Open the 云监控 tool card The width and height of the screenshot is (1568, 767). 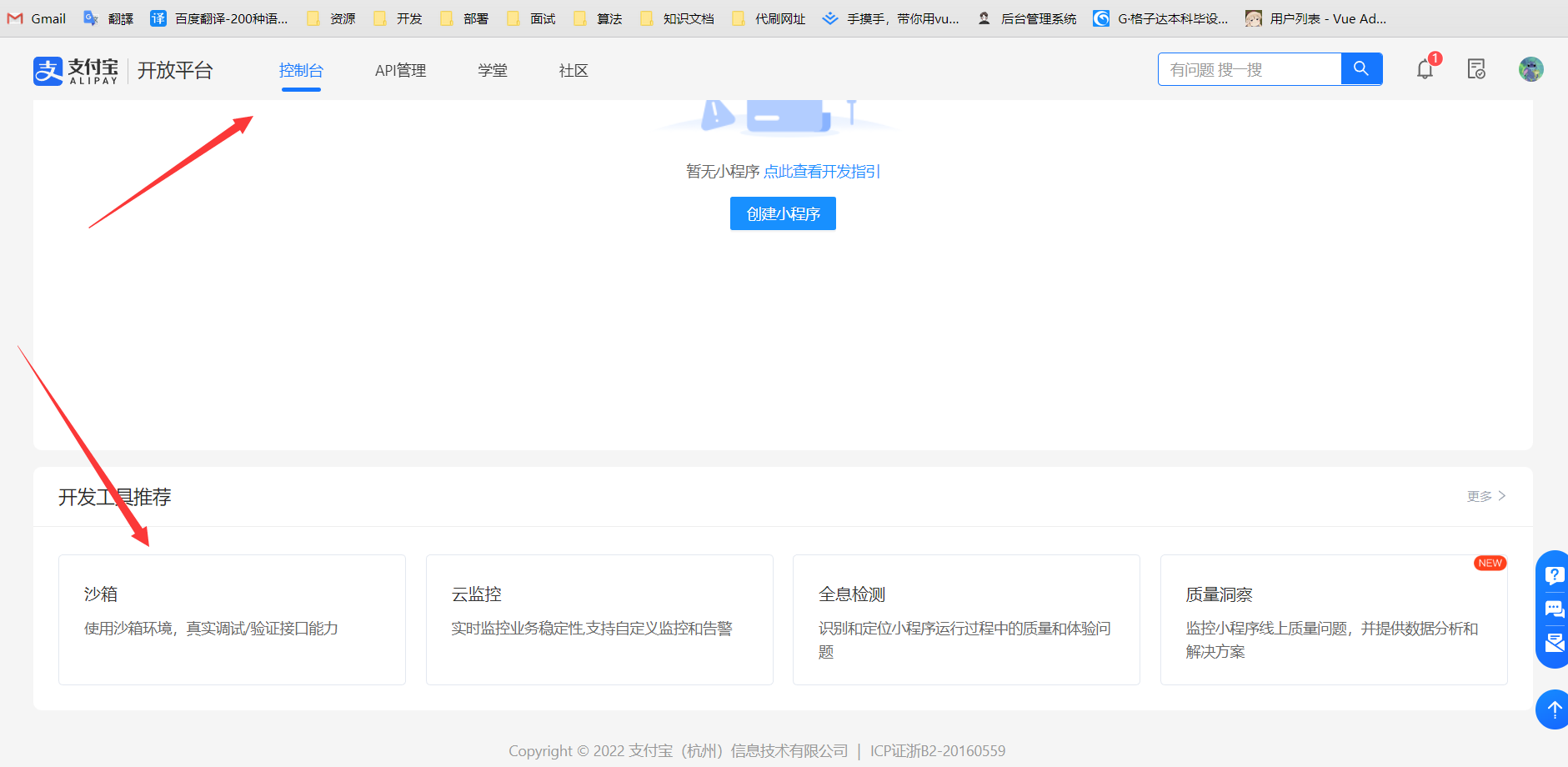(x=599, y=619)
